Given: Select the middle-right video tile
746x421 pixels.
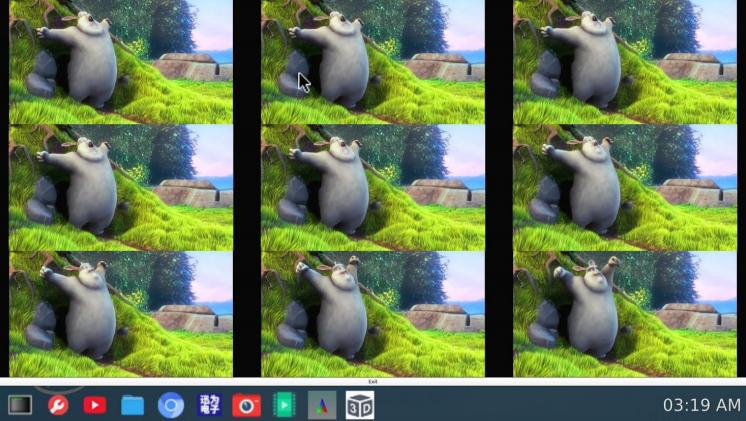Looking at the screenshot, I should (625, 188).
